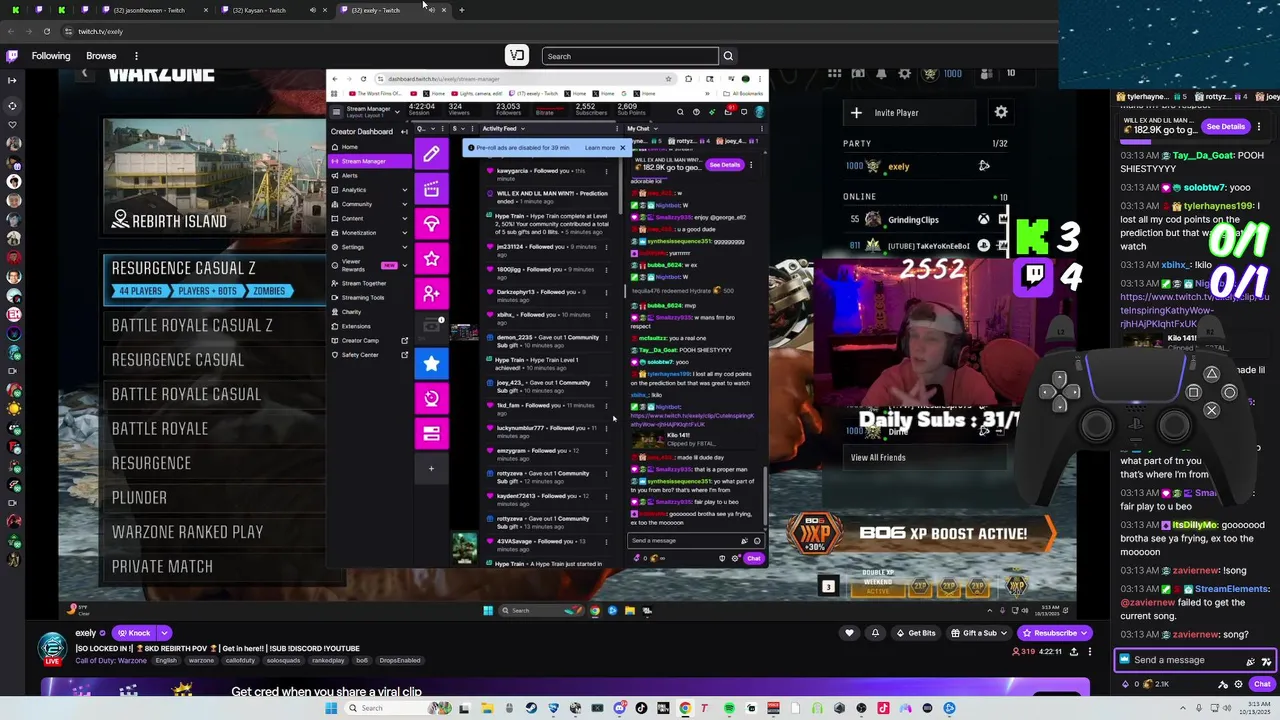1280x720 pixels.
Task: Open a new browser tab
Action: (x=461, y=10)
